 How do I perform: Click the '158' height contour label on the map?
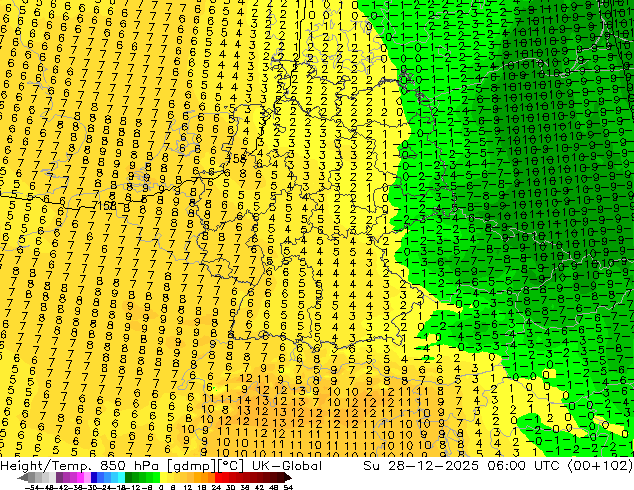click(x=105, y=206)
